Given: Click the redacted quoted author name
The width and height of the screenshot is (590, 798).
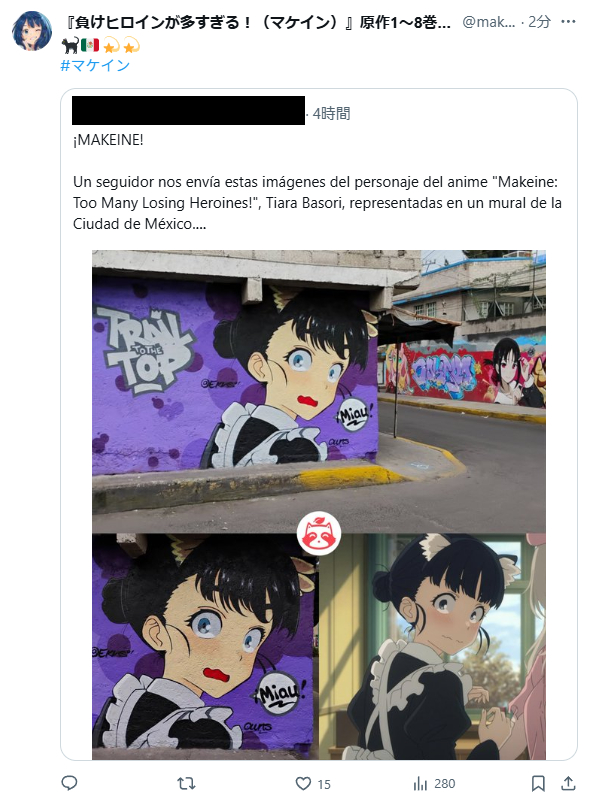Looking at the screenshot, I should pyautogui.click(x=188, y=110).
